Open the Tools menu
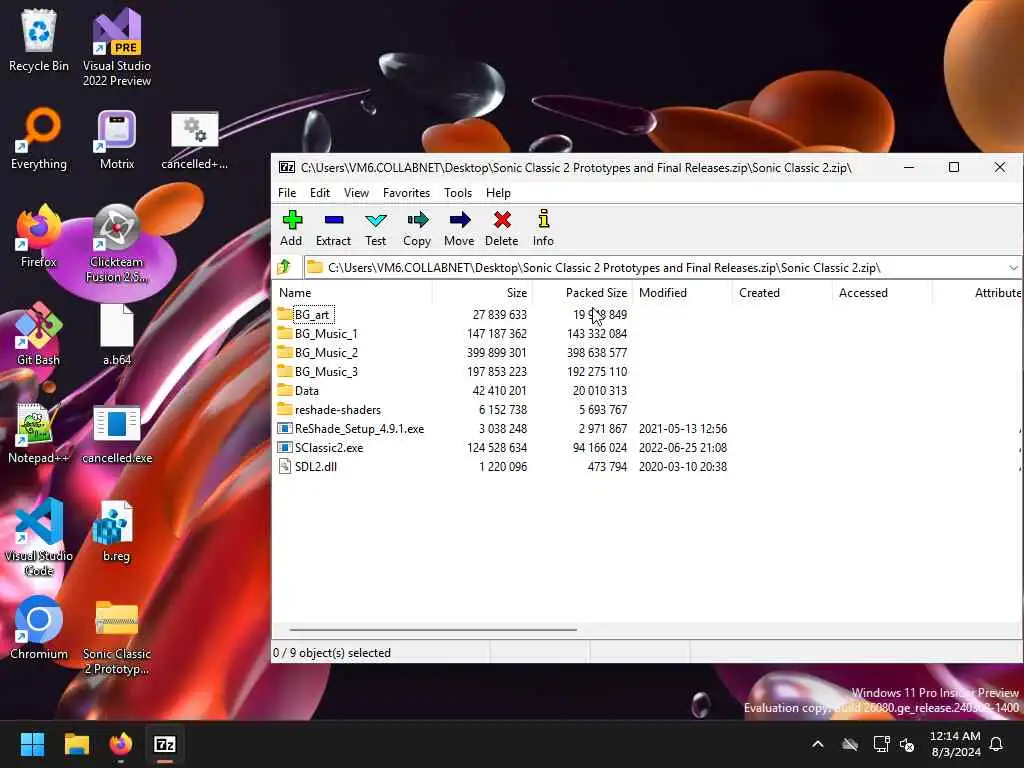This screenshot has height=768, width=1024. [x=458, y=193]
